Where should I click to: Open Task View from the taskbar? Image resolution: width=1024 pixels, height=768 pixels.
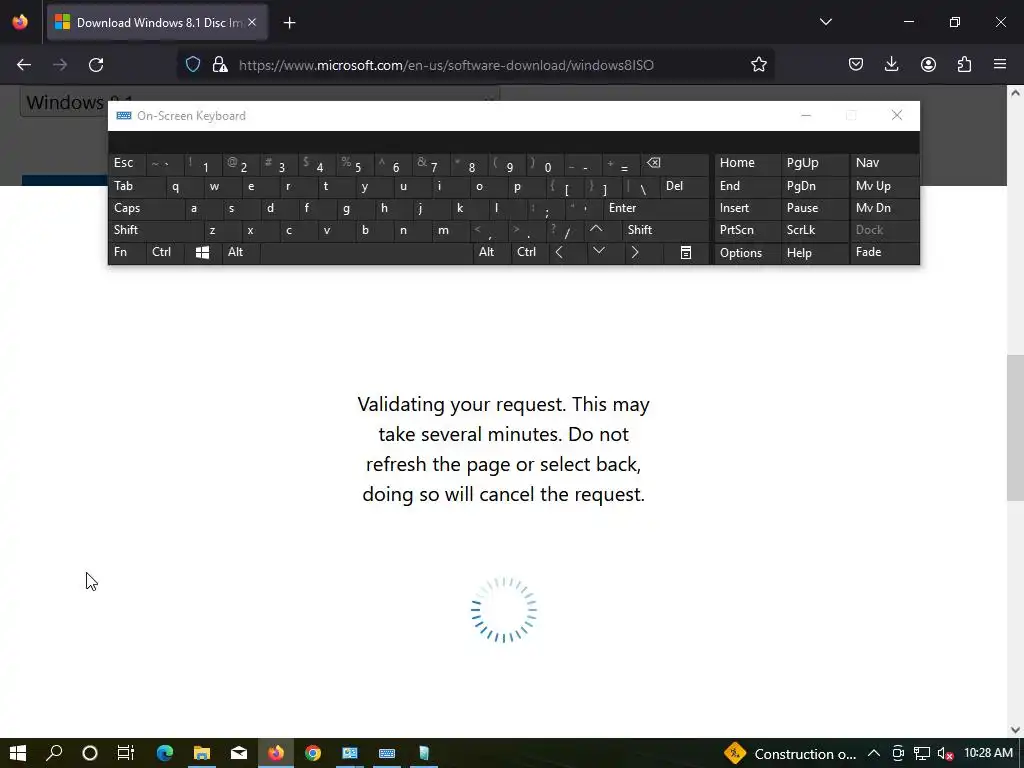(x=125, y=753)
